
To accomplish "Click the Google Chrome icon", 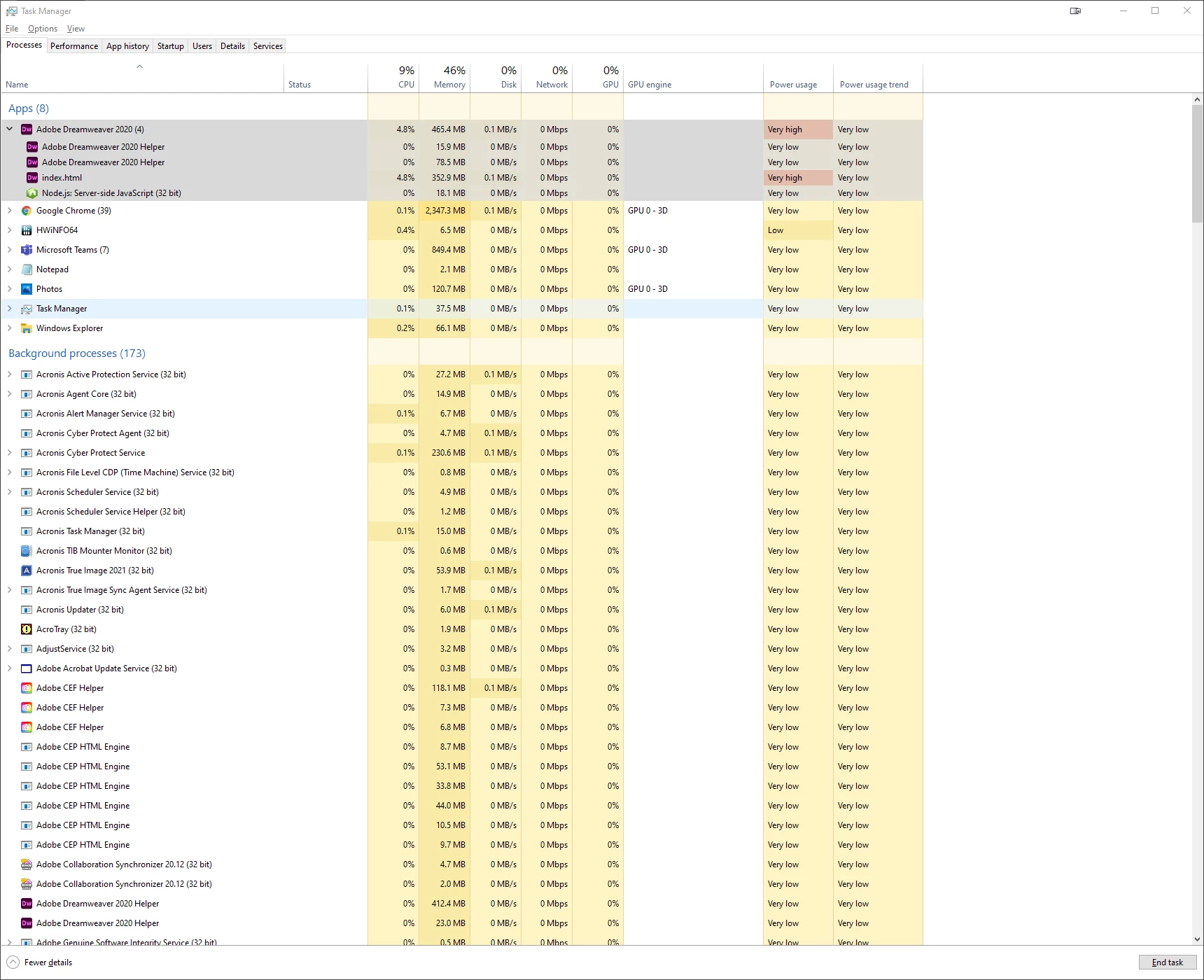I will tap(27, 211).
